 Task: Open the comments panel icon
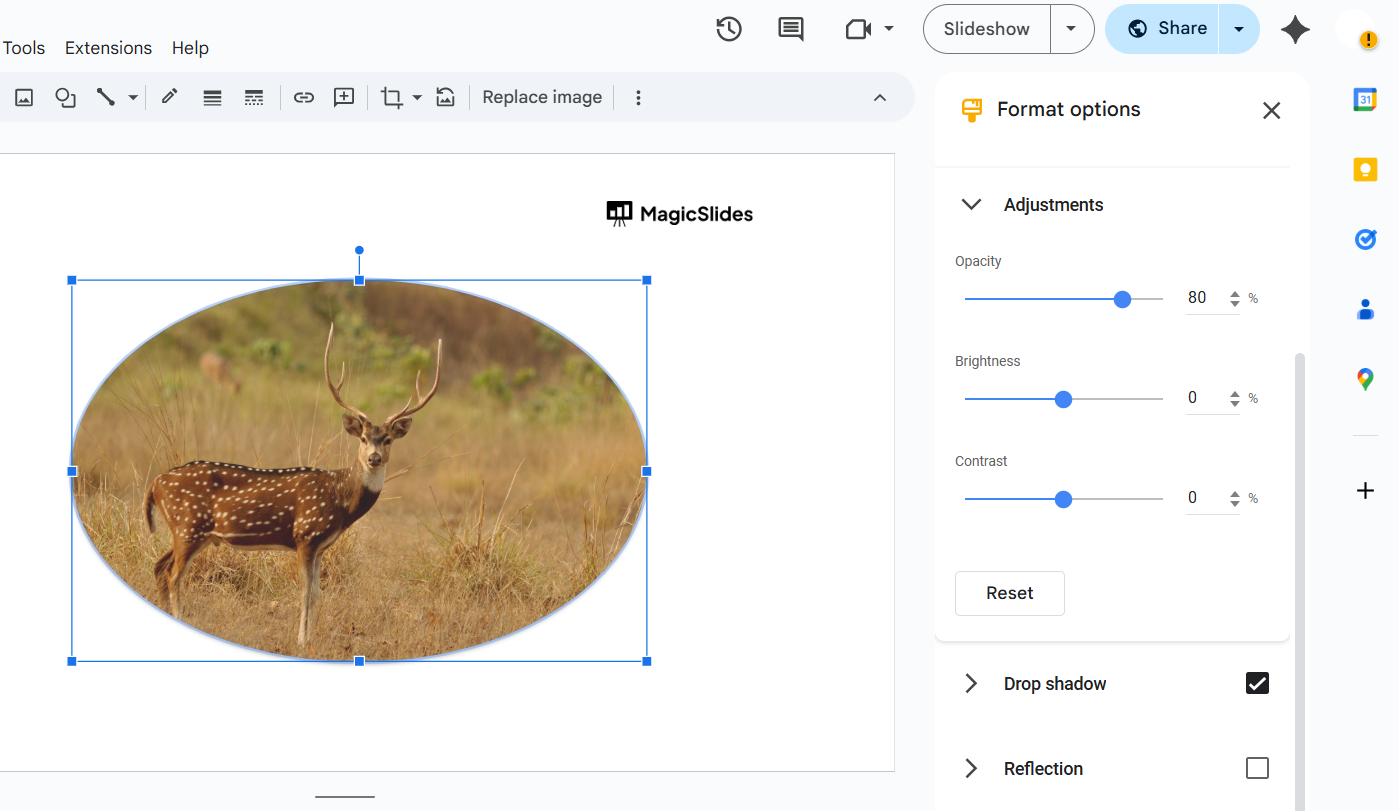pos(790,29)
